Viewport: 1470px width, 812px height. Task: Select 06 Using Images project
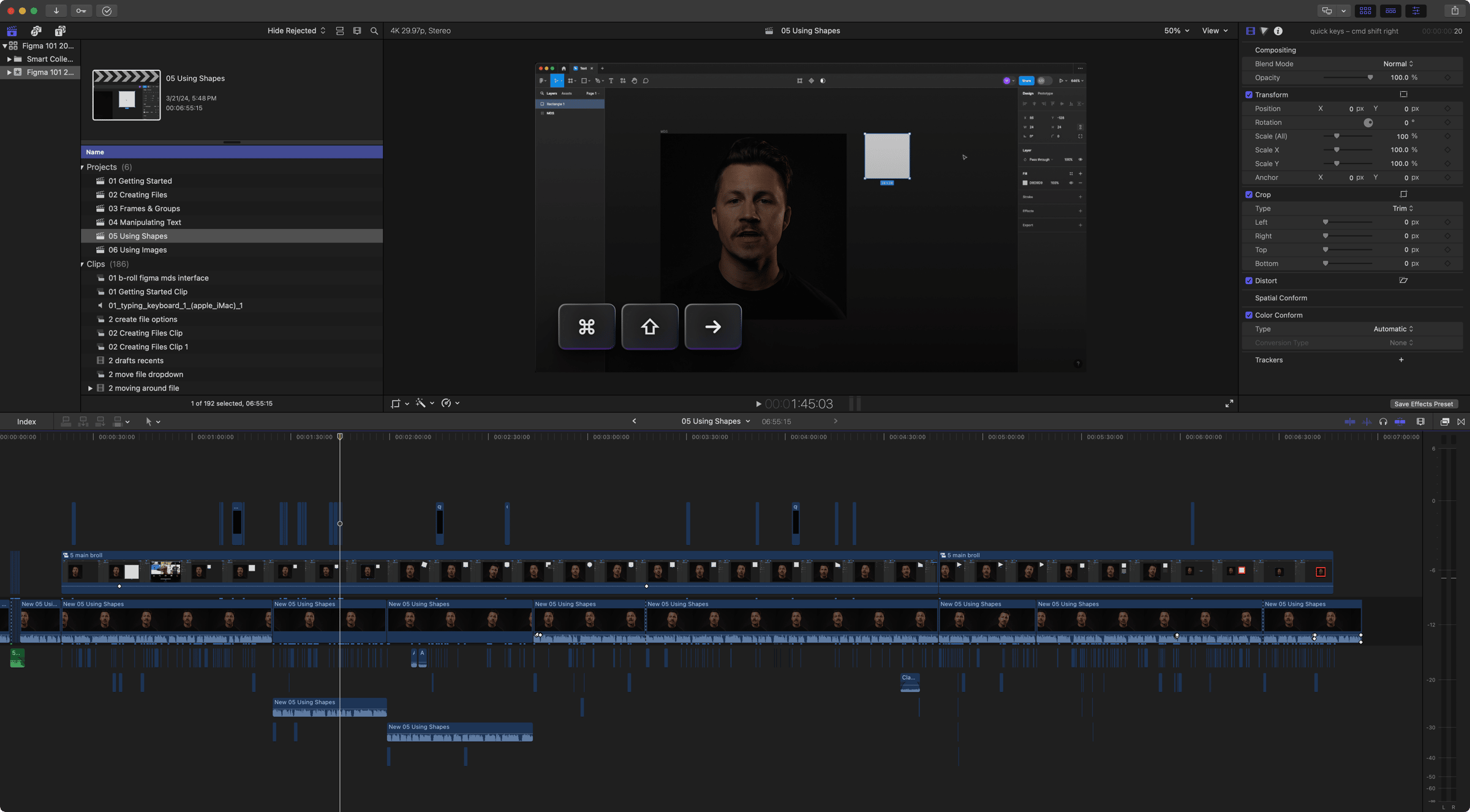(138, 250)
